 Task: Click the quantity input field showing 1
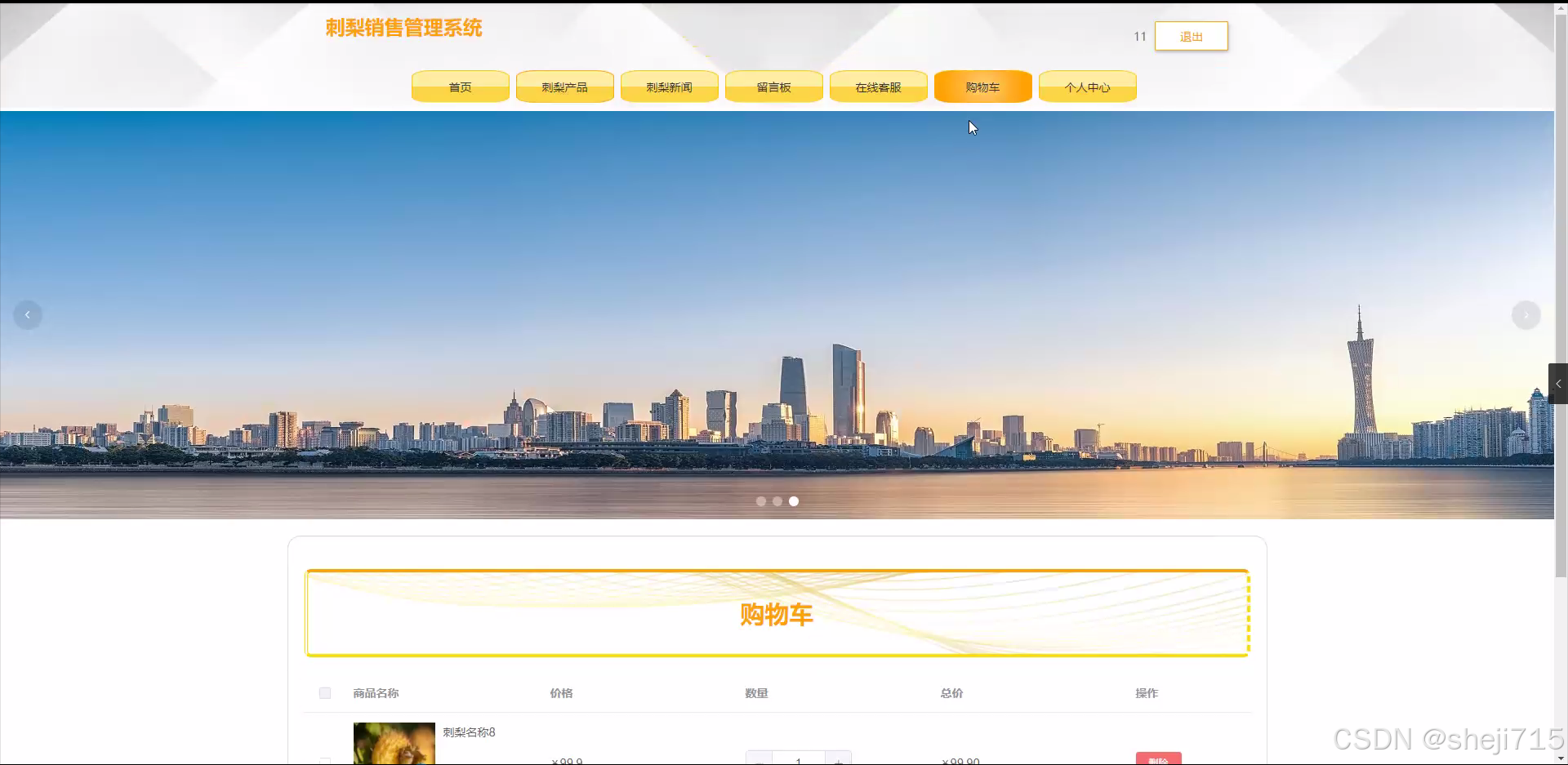[x=799, y=759]
